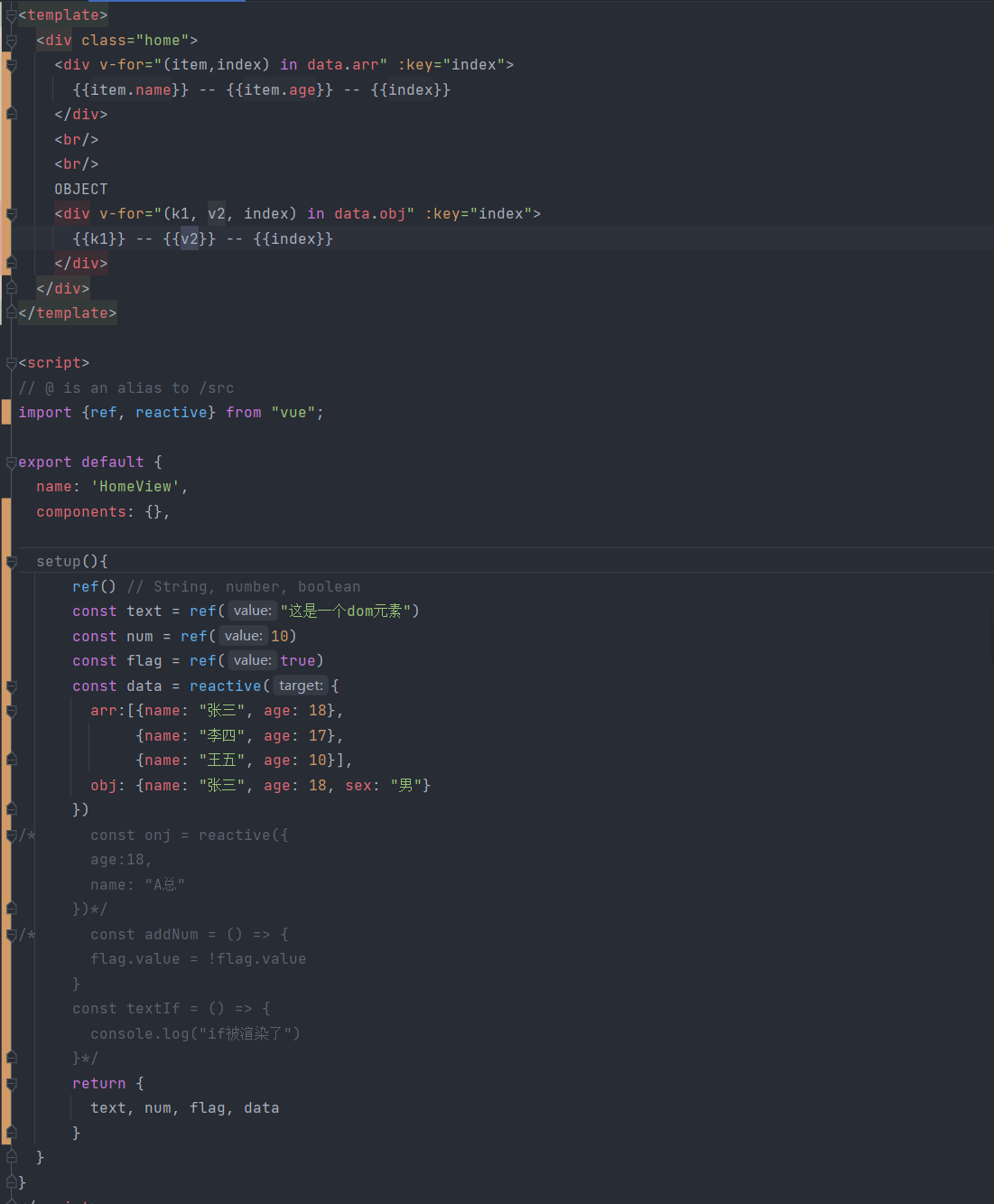The height and width of the screenshot is (1204, 994).
Task: Click fold end marker at }*/ line
Action: click(12, 1059)
